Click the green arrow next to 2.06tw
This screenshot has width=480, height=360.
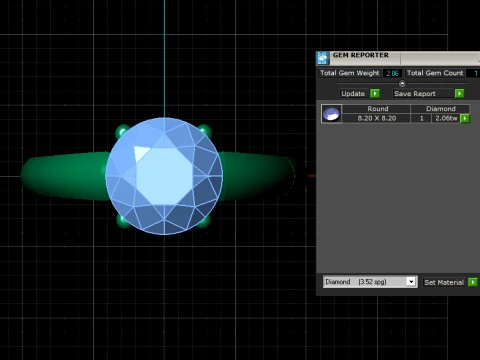tap(465, 118)
